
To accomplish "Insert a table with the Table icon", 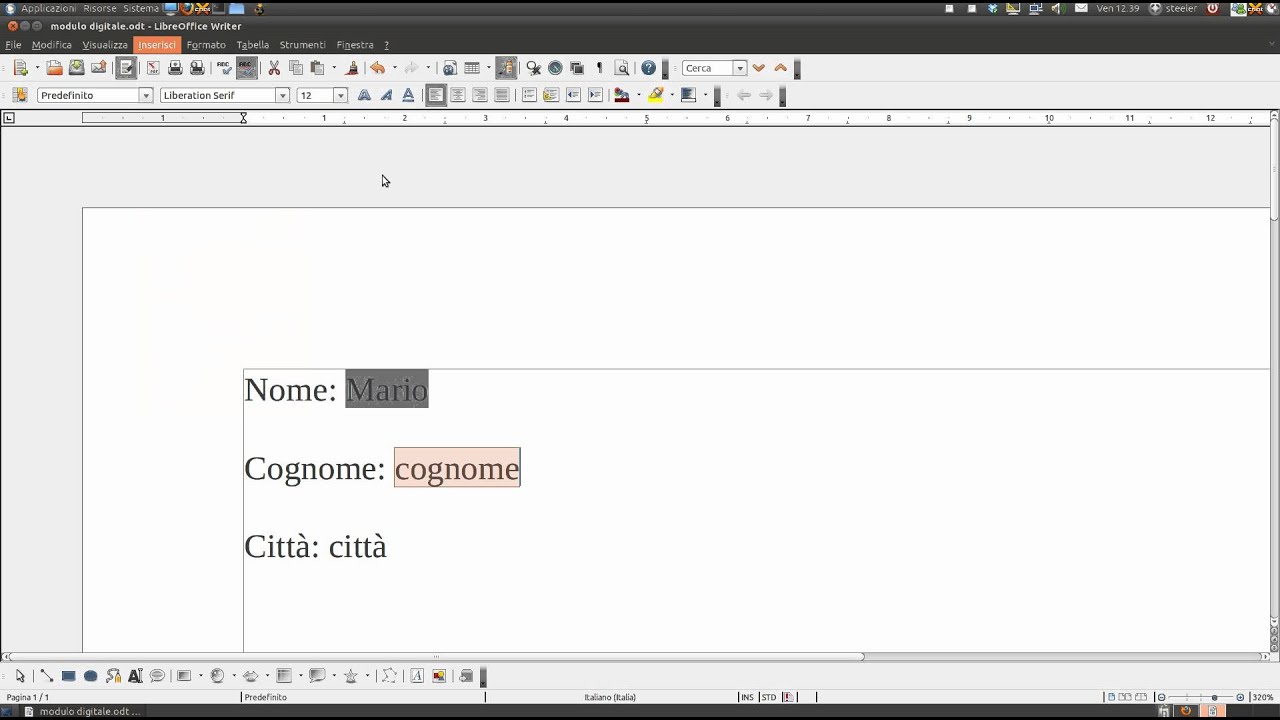I will point(472,68).
